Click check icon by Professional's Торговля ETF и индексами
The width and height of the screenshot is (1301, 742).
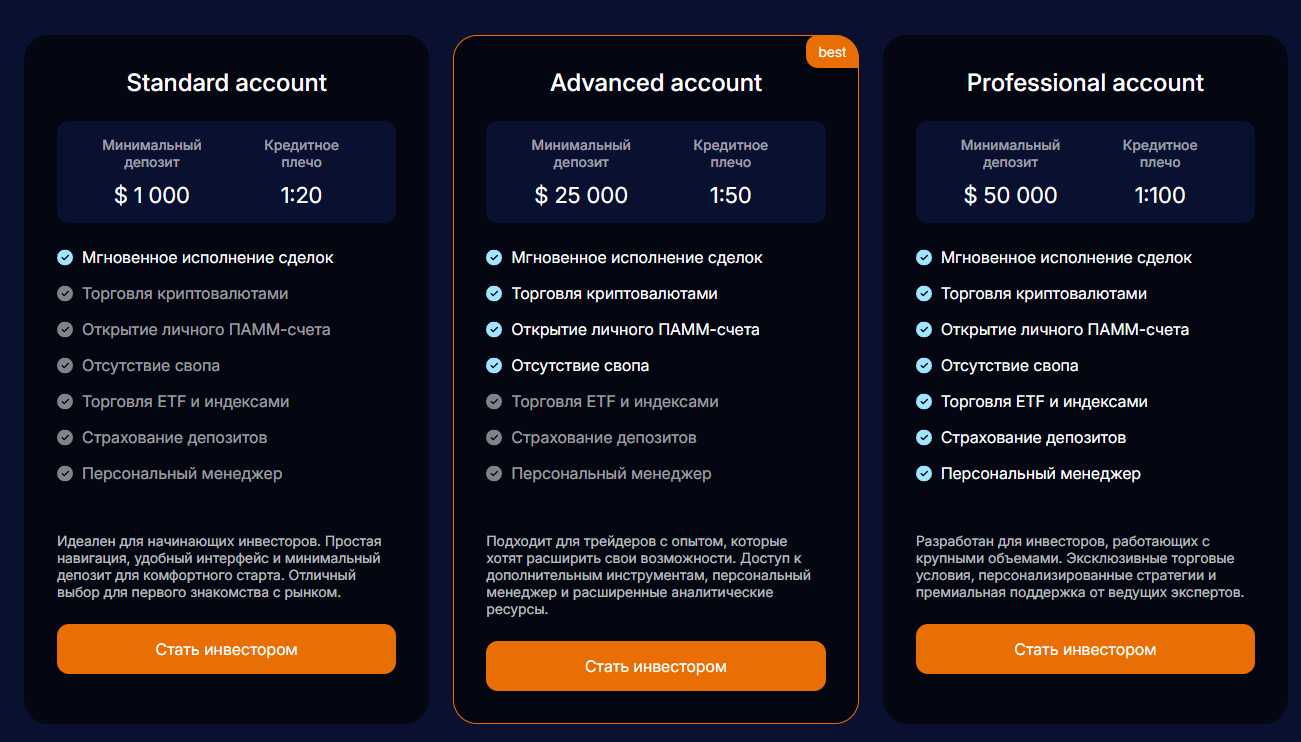coord(924,402)
